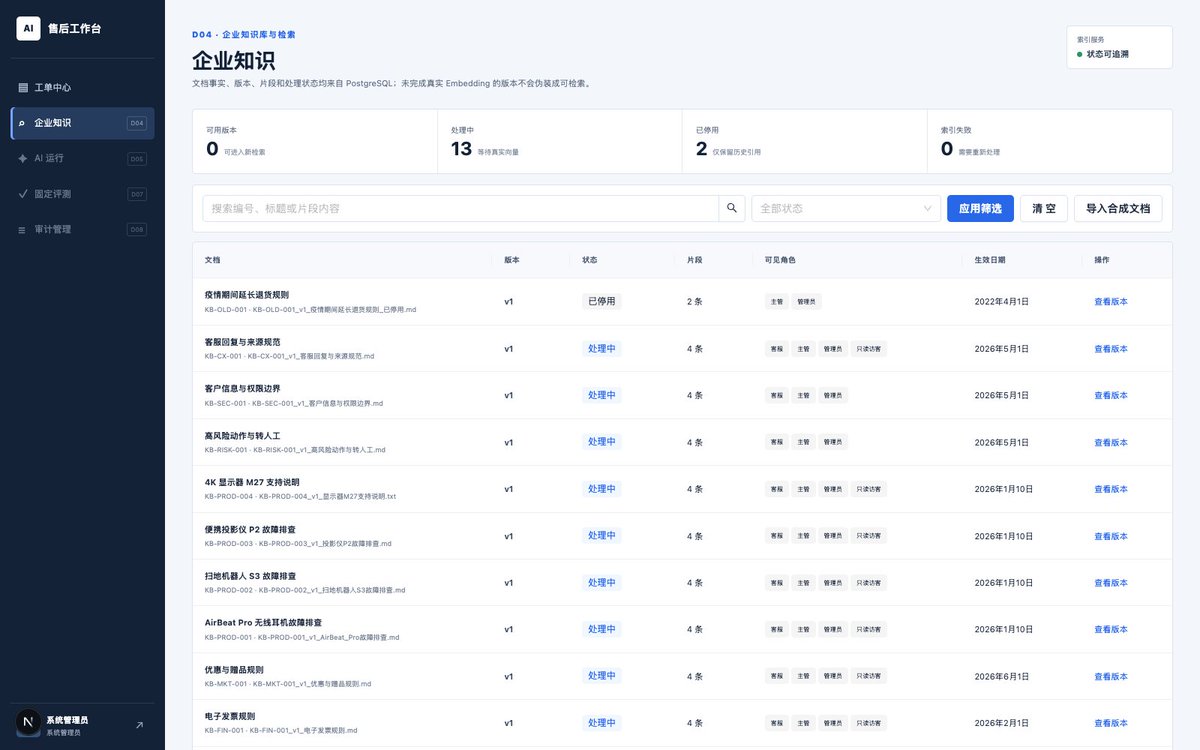Open 查看版本 for 扫地机器人 S3 故障排查
This screenshot has width=1200, height=750.
pos(1111,582)
